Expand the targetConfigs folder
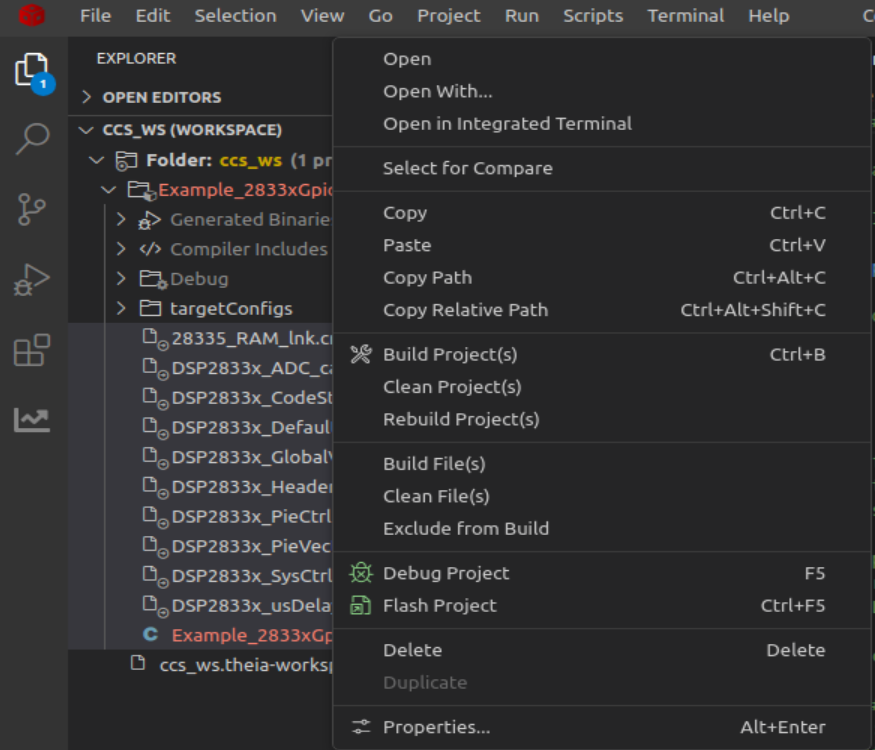 [x=121, y=308]
